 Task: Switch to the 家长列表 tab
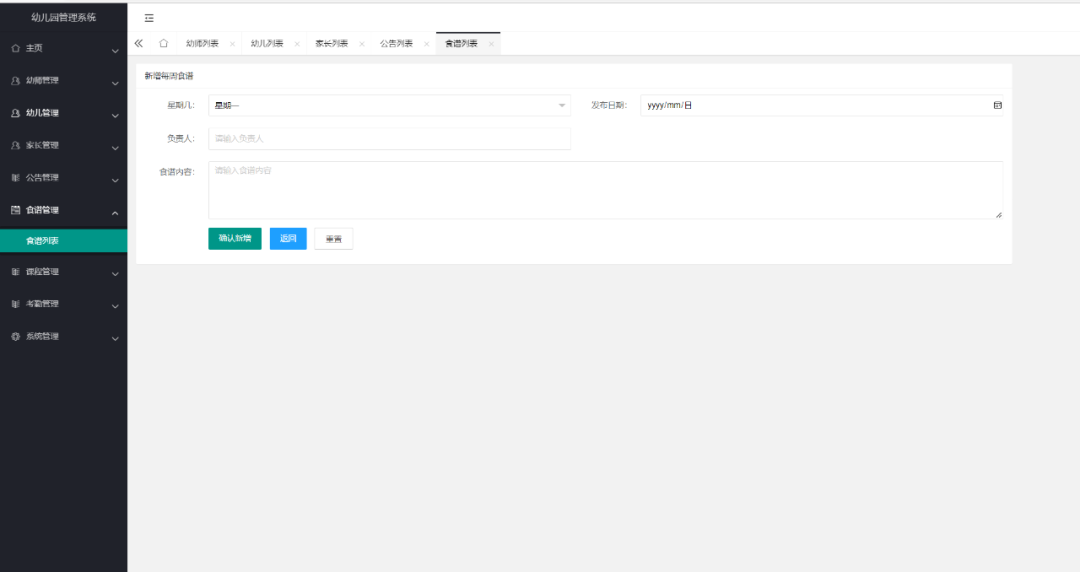[332, 43]
